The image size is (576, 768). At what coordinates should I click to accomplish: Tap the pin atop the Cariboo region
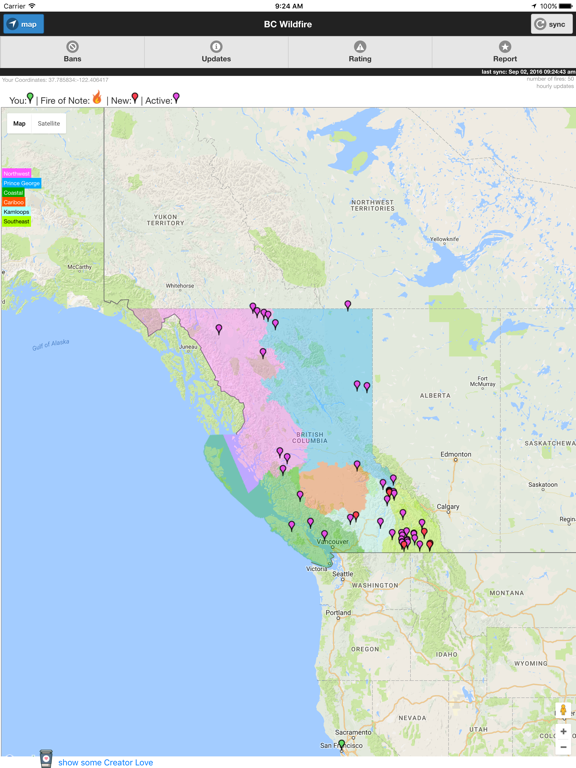pos(357,465)
